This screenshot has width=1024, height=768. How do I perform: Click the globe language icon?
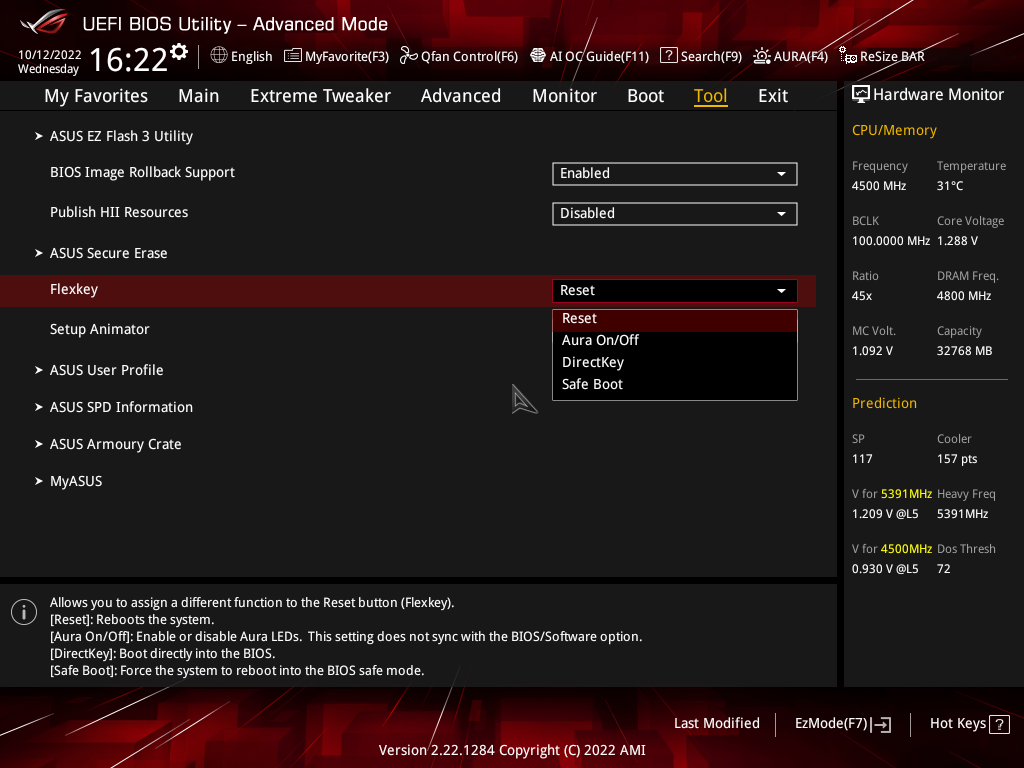tap(219, 56)
